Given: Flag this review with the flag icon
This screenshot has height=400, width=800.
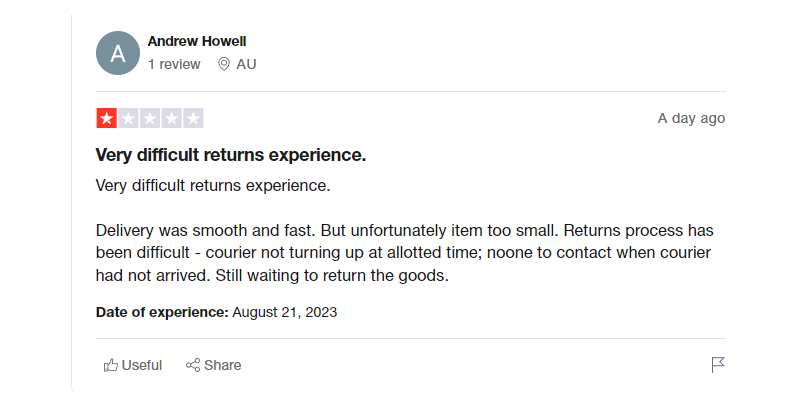Looking at the screenshot, I should 718,365.
